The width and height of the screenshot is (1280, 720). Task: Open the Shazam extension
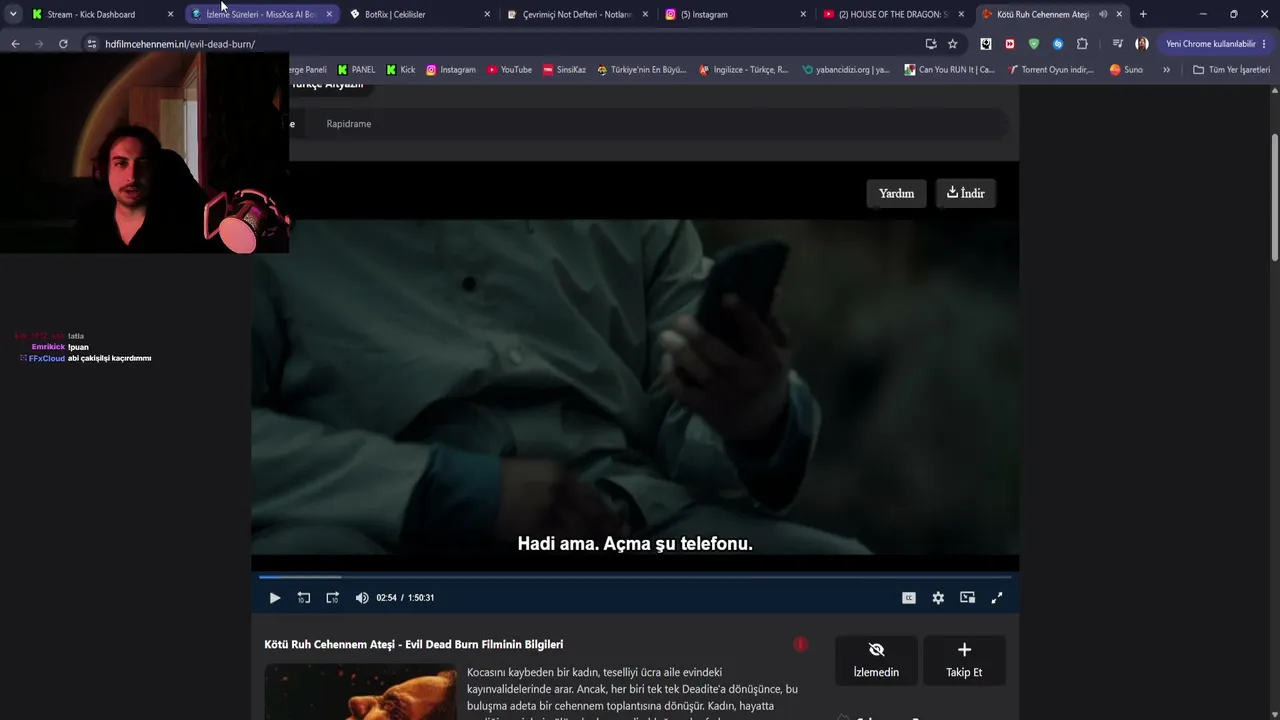1058,44
